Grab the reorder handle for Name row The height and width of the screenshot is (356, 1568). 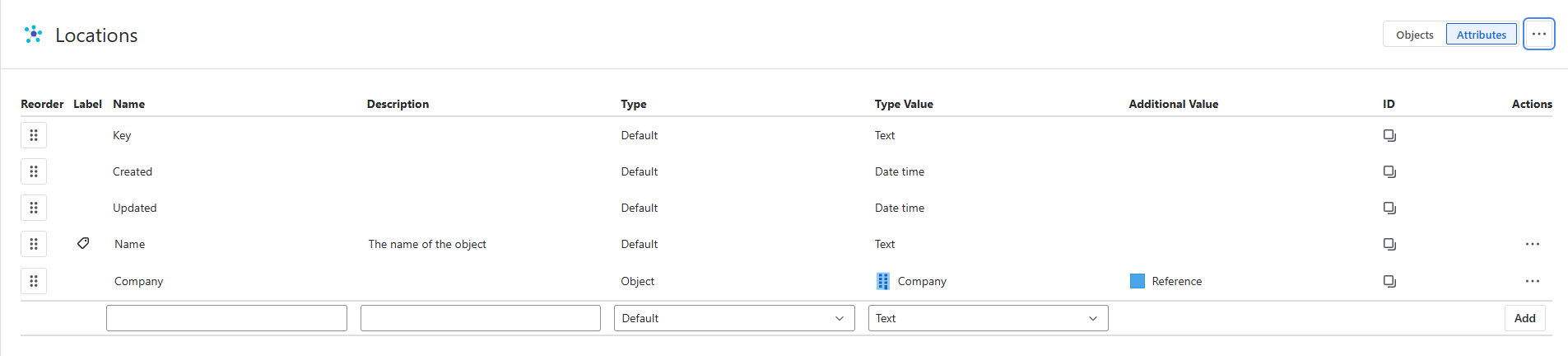click(34, 244)
